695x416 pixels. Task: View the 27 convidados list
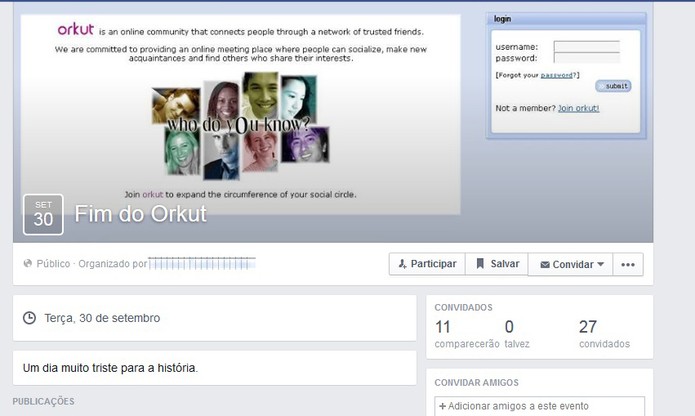604,334
